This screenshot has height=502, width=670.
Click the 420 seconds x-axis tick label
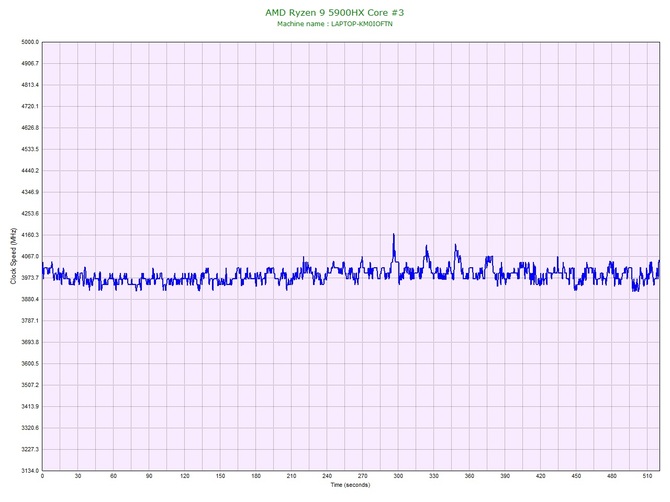(x=541, y=476)
